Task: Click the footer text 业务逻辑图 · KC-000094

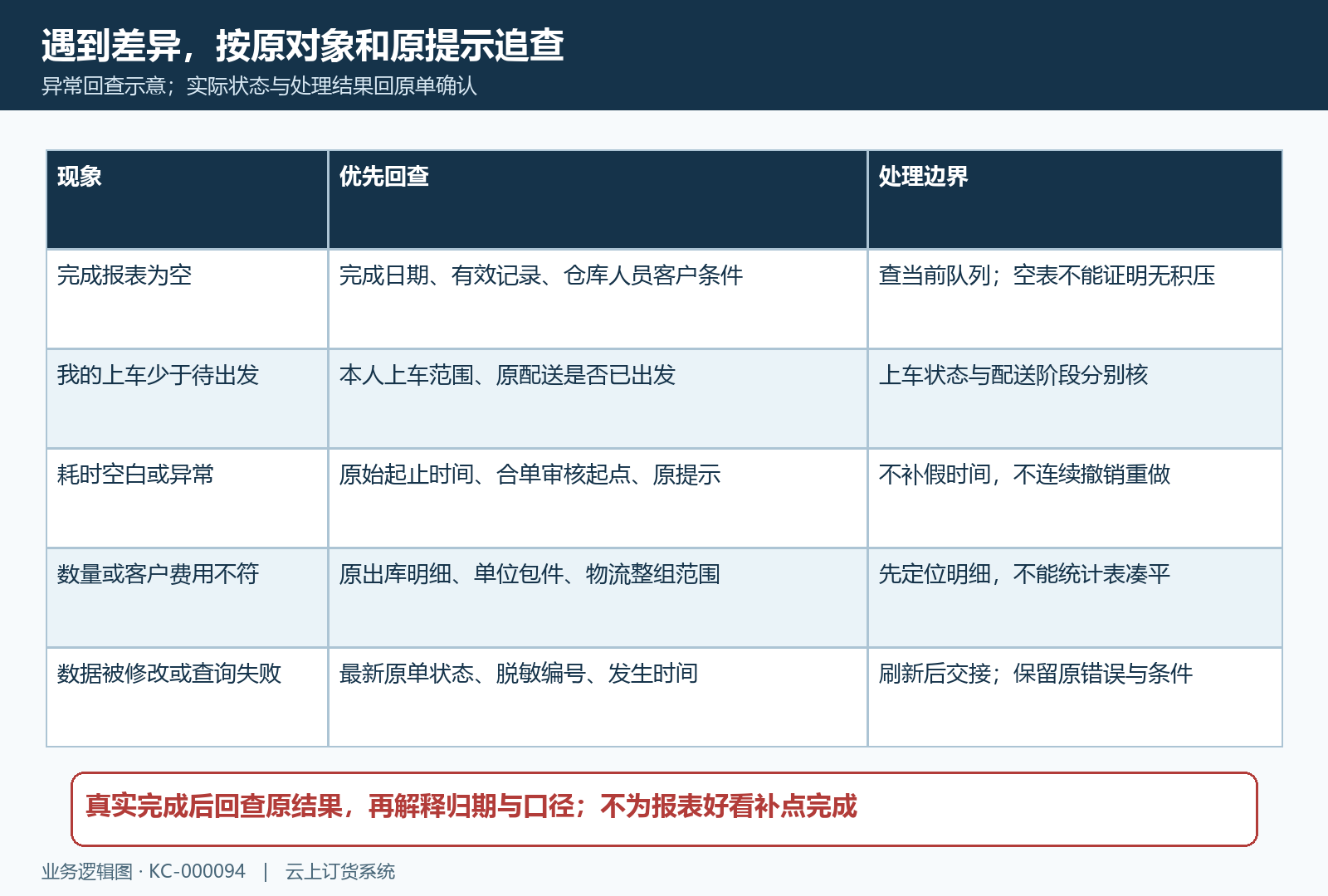Action: coord(144,871)
